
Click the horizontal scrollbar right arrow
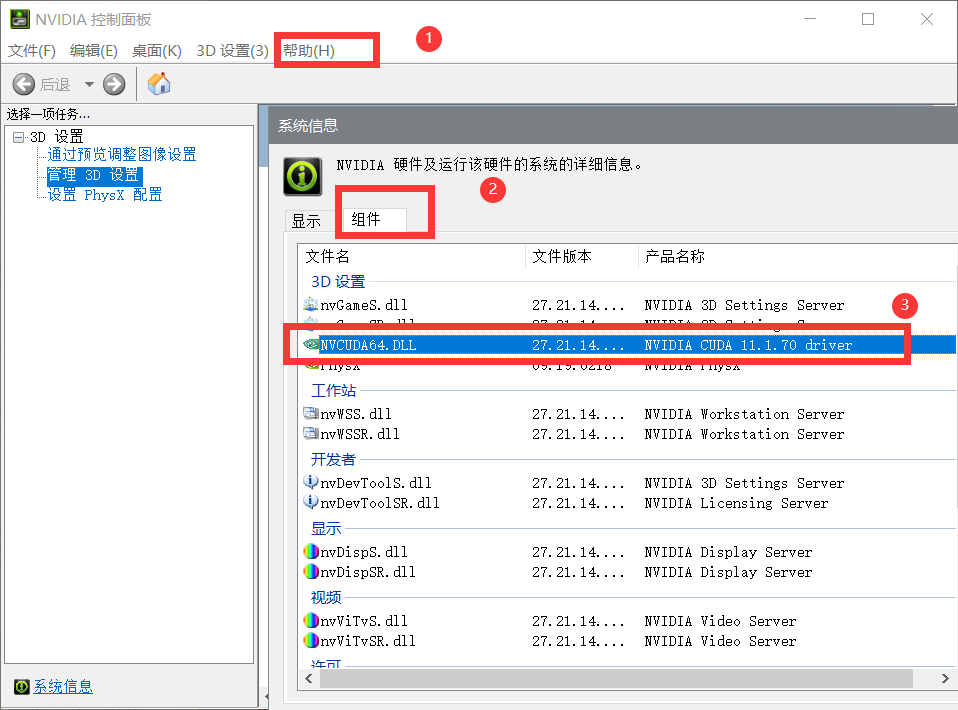coord(943,678)
